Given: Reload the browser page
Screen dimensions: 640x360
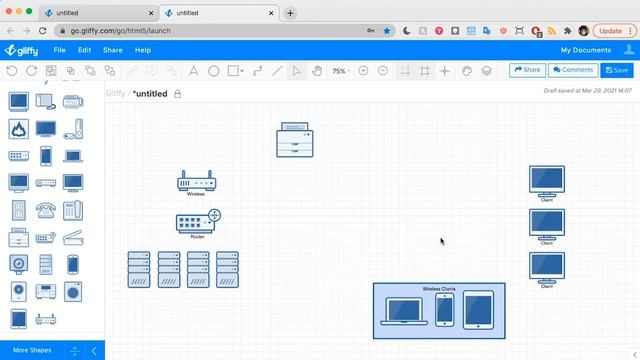Looking at the screenshot, I should pos(42,31).
